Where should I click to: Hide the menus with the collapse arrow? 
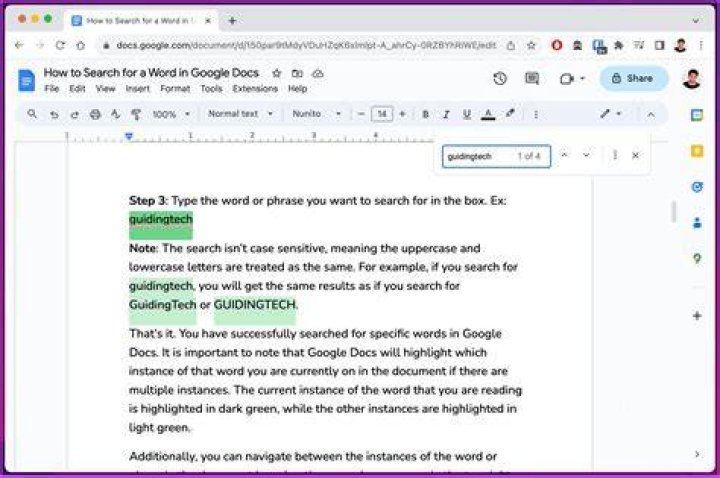[x=651, y=114]
